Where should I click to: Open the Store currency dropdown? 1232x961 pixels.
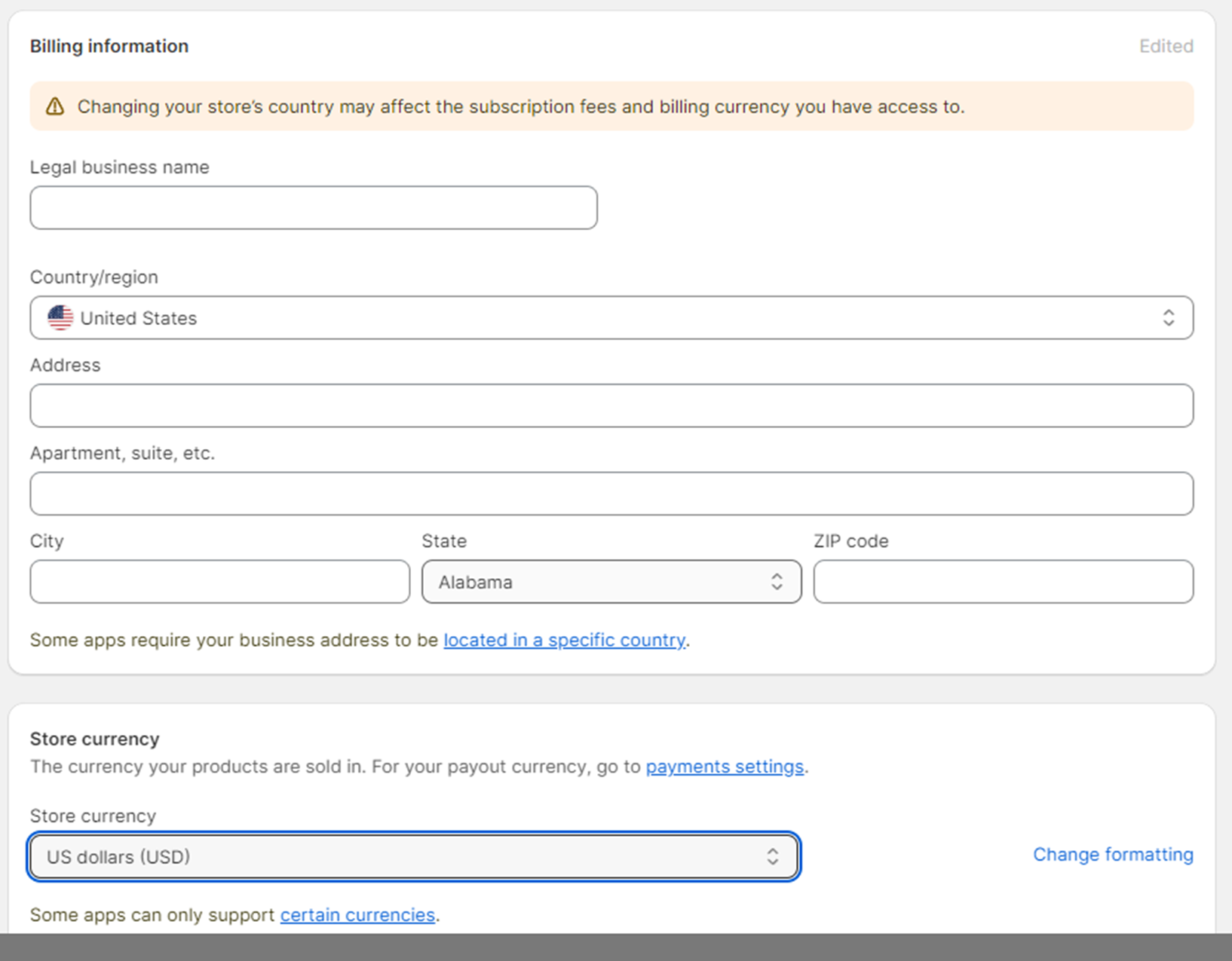click(x=413, y=856)
